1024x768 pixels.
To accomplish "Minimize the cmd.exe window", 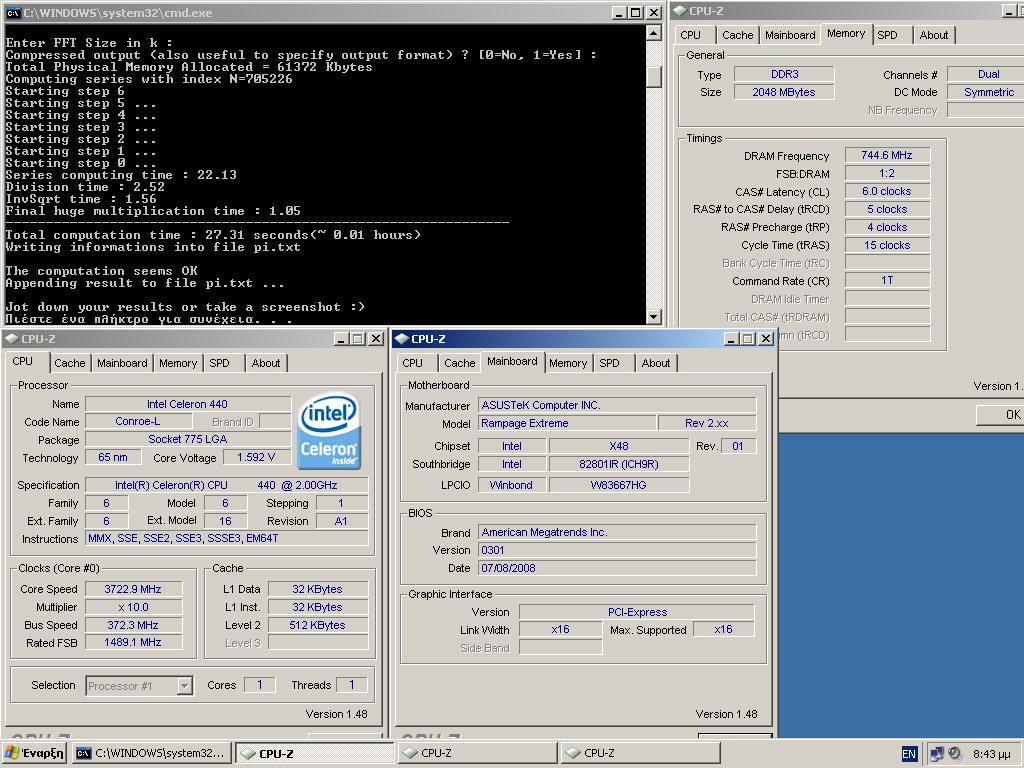I will coord(620,12).
